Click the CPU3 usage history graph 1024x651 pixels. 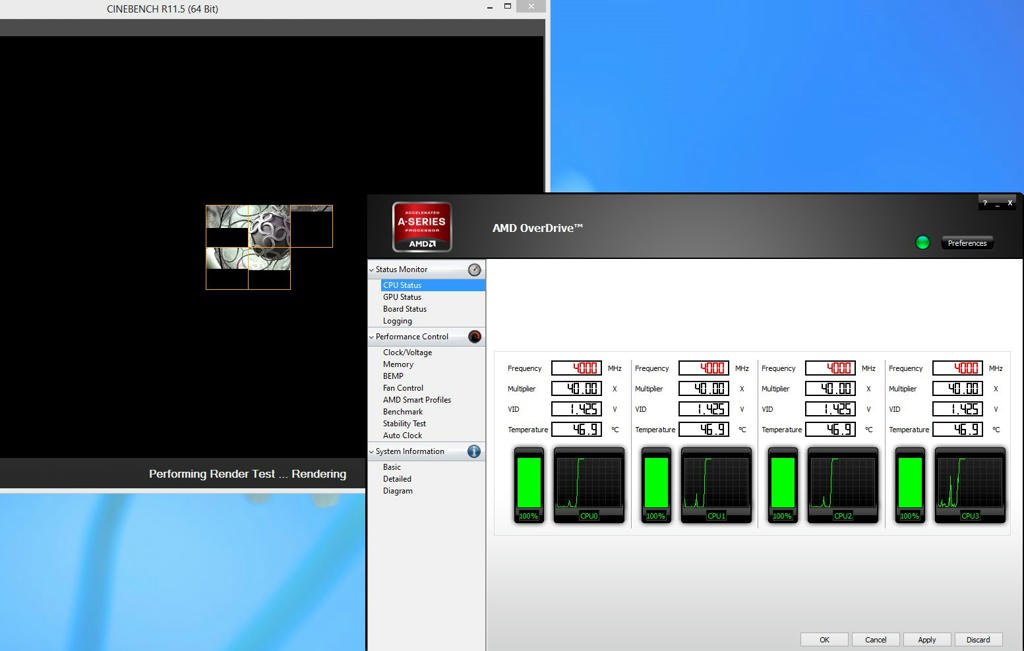click(x=970, y=484)
